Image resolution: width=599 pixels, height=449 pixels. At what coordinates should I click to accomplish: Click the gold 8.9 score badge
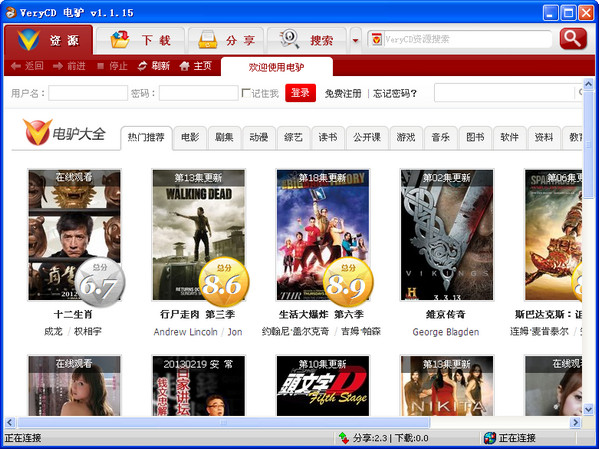pyautogui.click(x=348, y=282)
